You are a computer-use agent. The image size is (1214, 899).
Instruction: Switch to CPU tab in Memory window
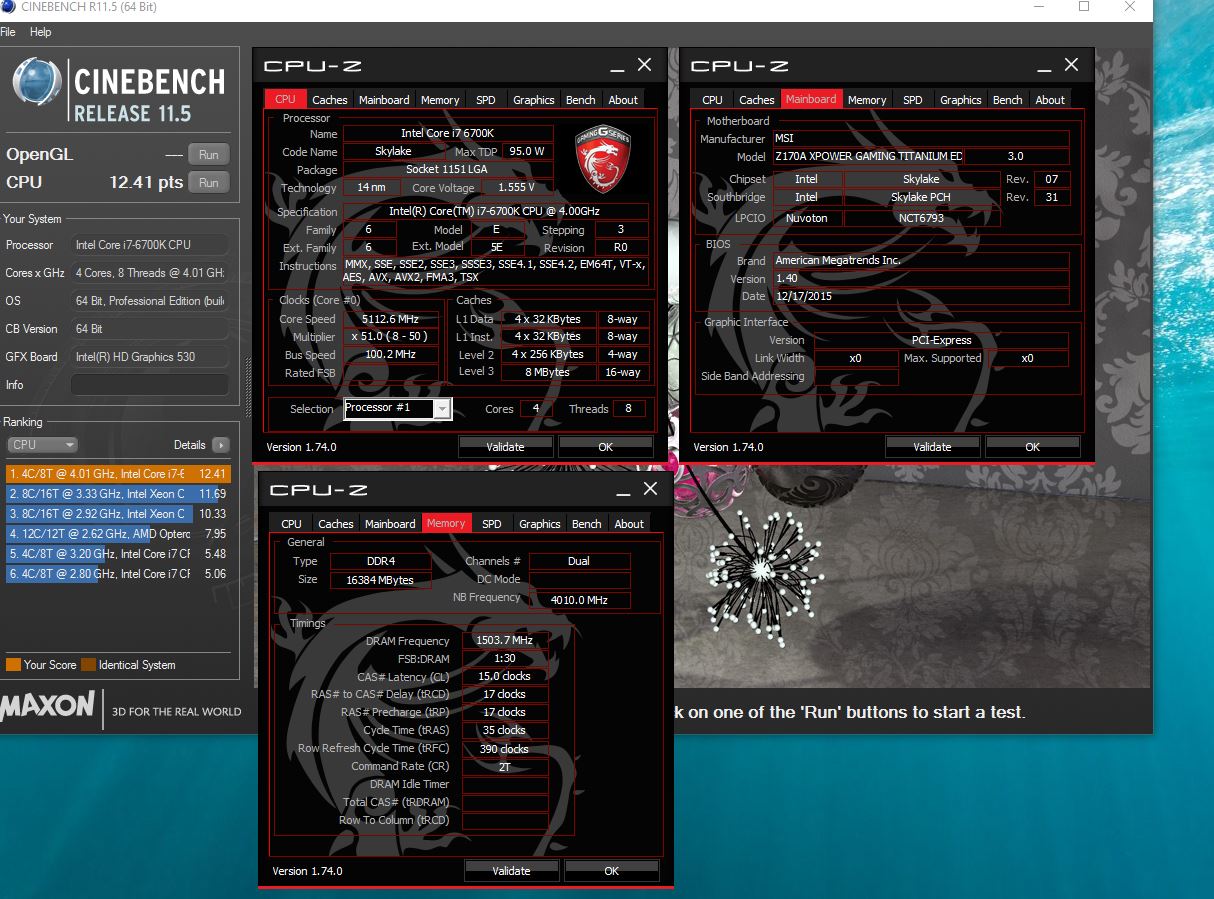click(291, 524)
